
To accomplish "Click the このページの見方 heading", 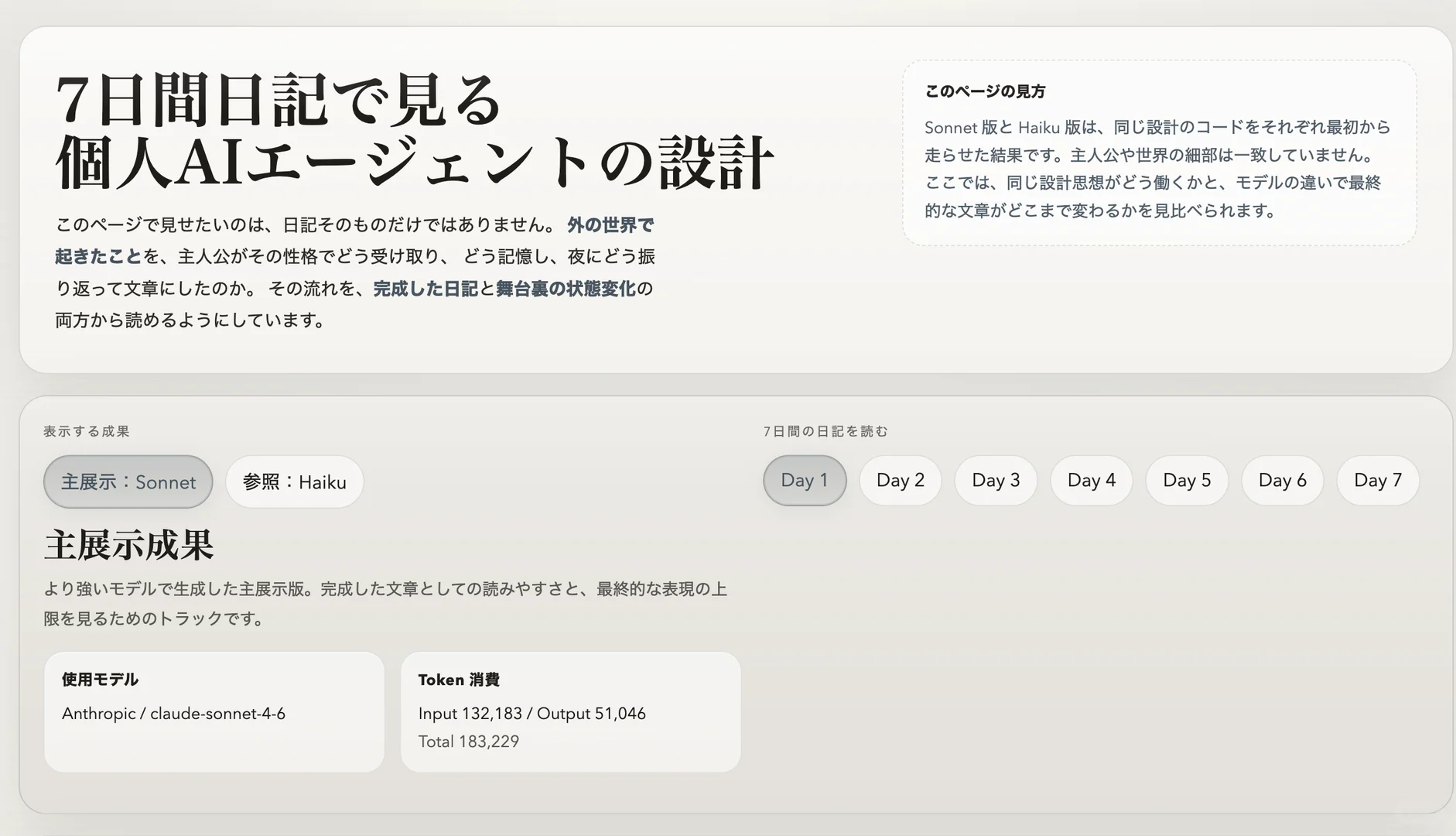I will tap(985, 91).
